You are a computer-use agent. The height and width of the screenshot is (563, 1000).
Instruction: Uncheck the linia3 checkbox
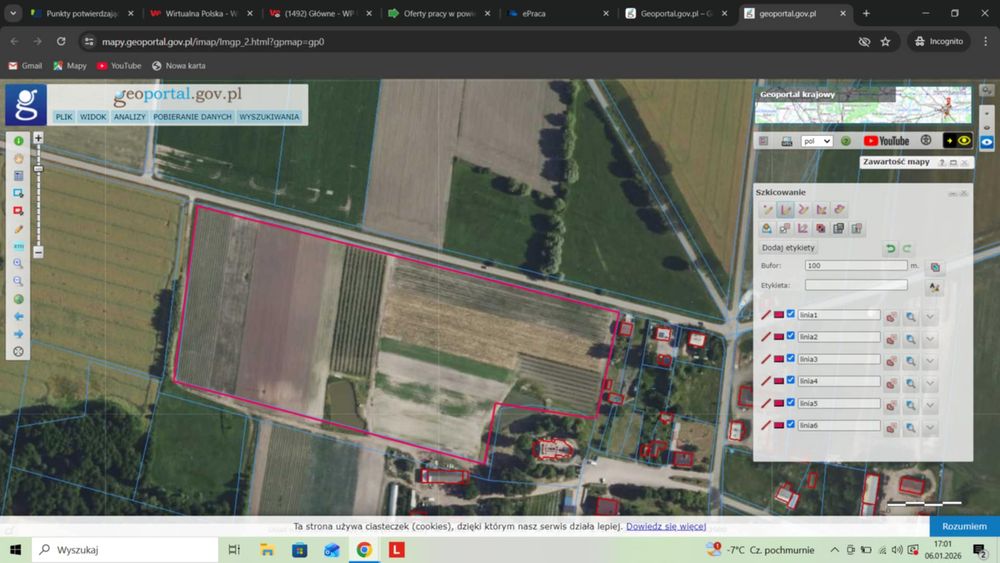coord(791,358)
